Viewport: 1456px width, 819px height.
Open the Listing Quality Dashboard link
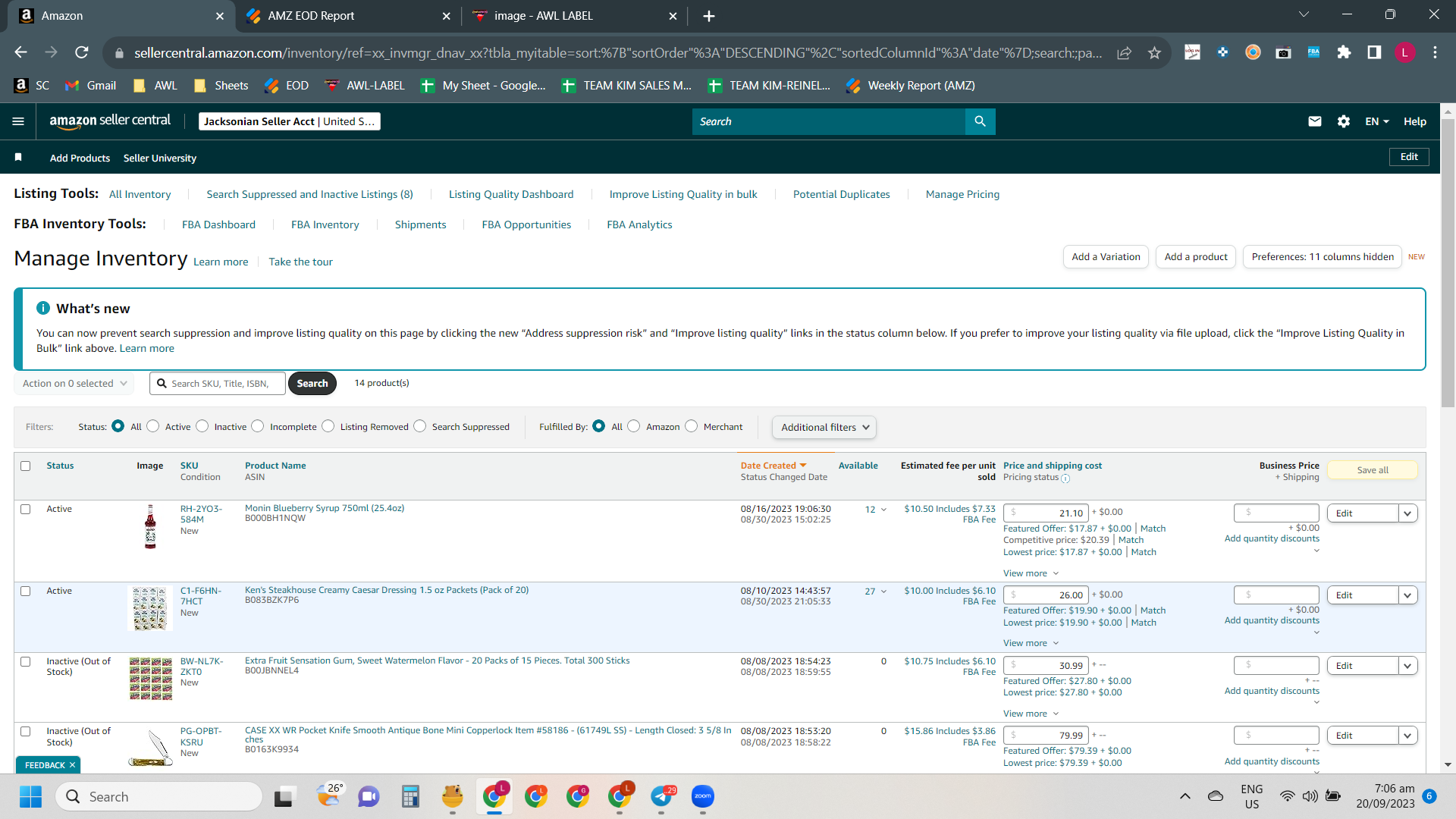511,194
